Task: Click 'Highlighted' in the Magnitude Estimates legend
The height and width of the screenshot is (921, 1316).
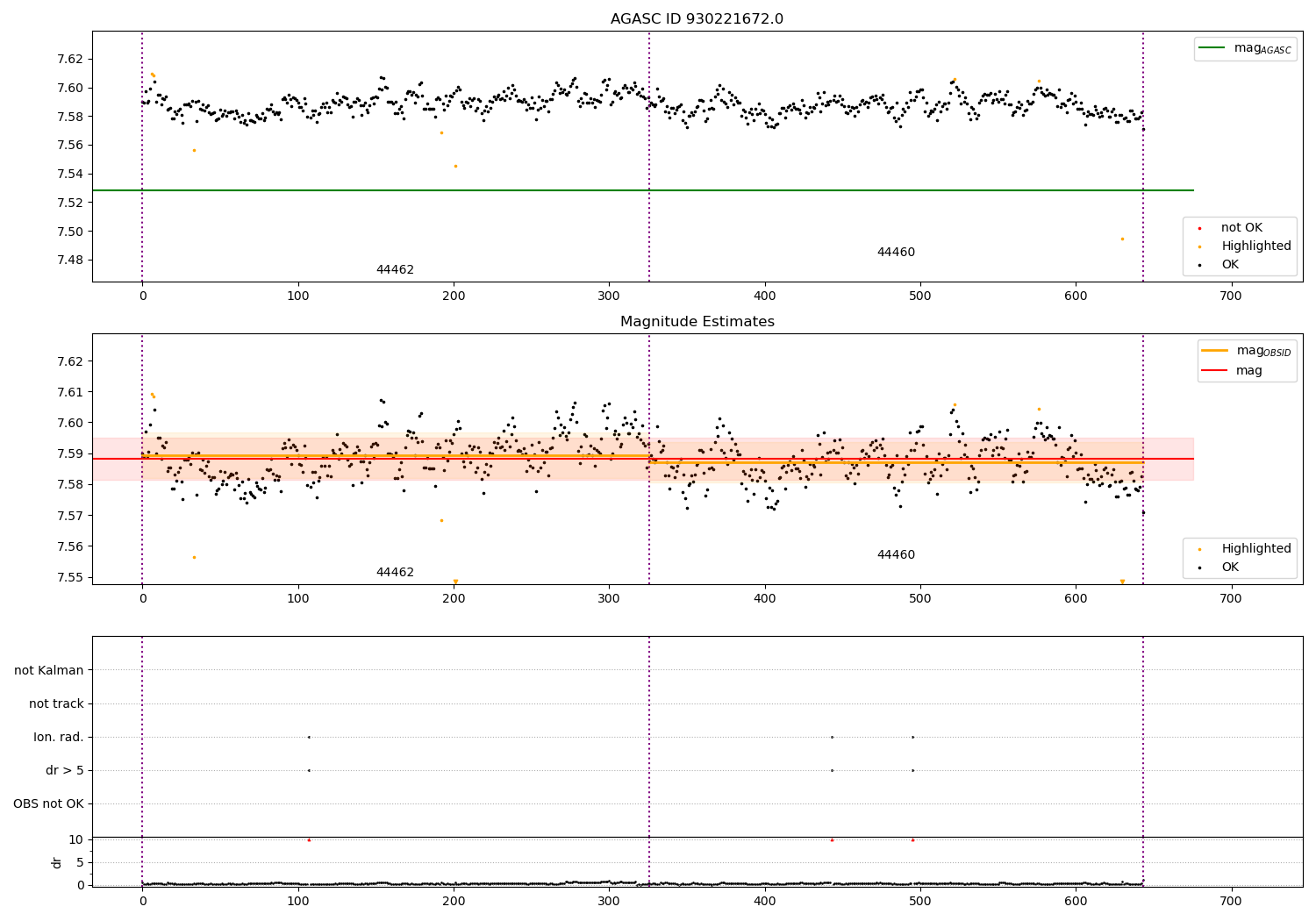Action: 1255,549
